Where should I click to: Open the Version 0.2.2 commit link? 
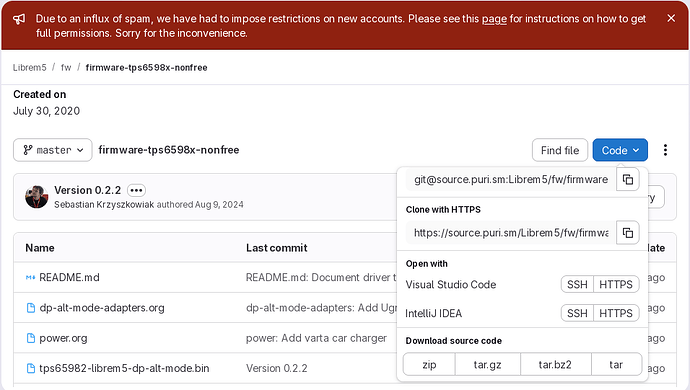(88, 190)
